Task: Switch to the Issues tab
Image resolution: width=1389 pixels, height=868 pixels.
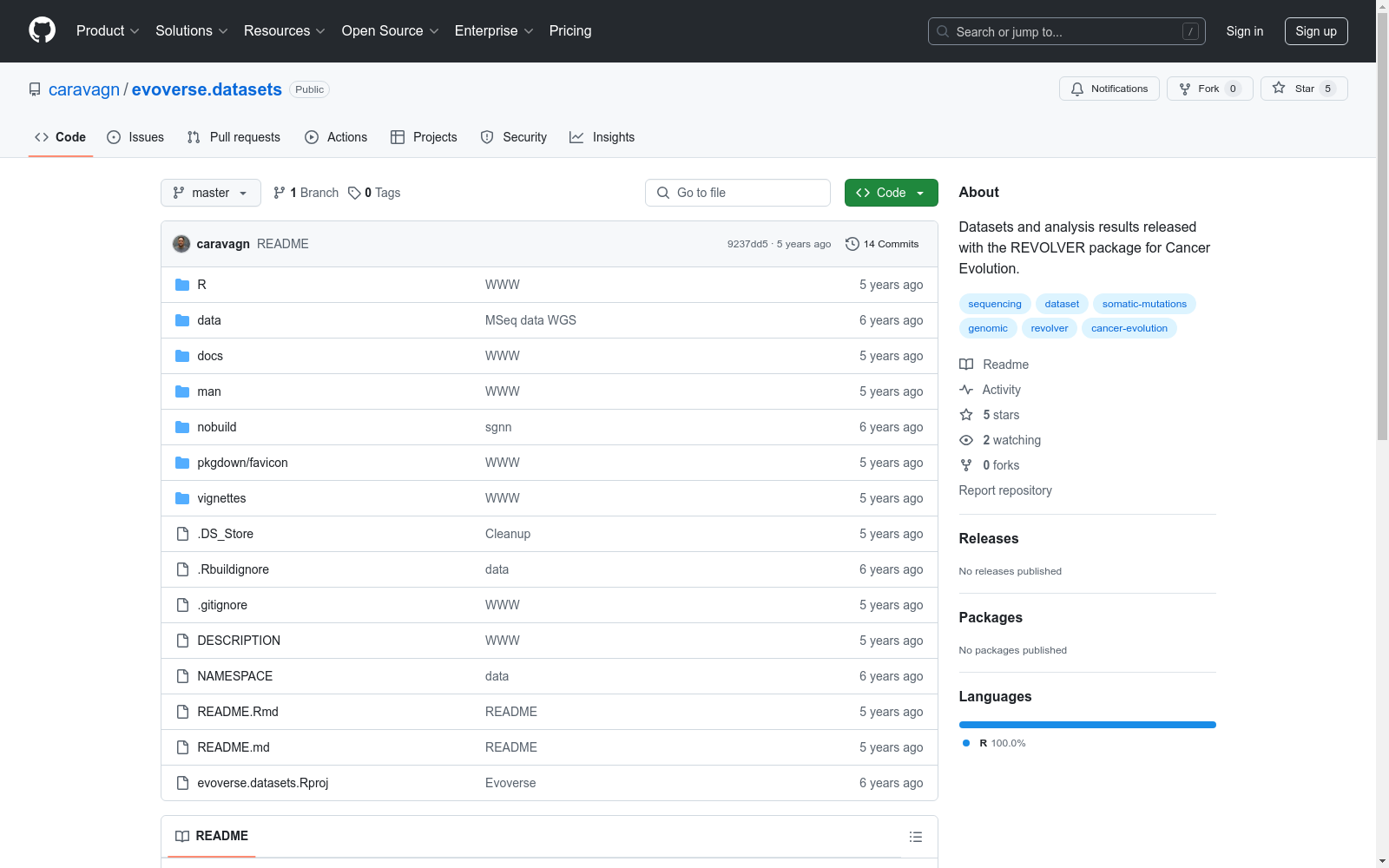Action: pyautogui.click(x=135, y=137)
